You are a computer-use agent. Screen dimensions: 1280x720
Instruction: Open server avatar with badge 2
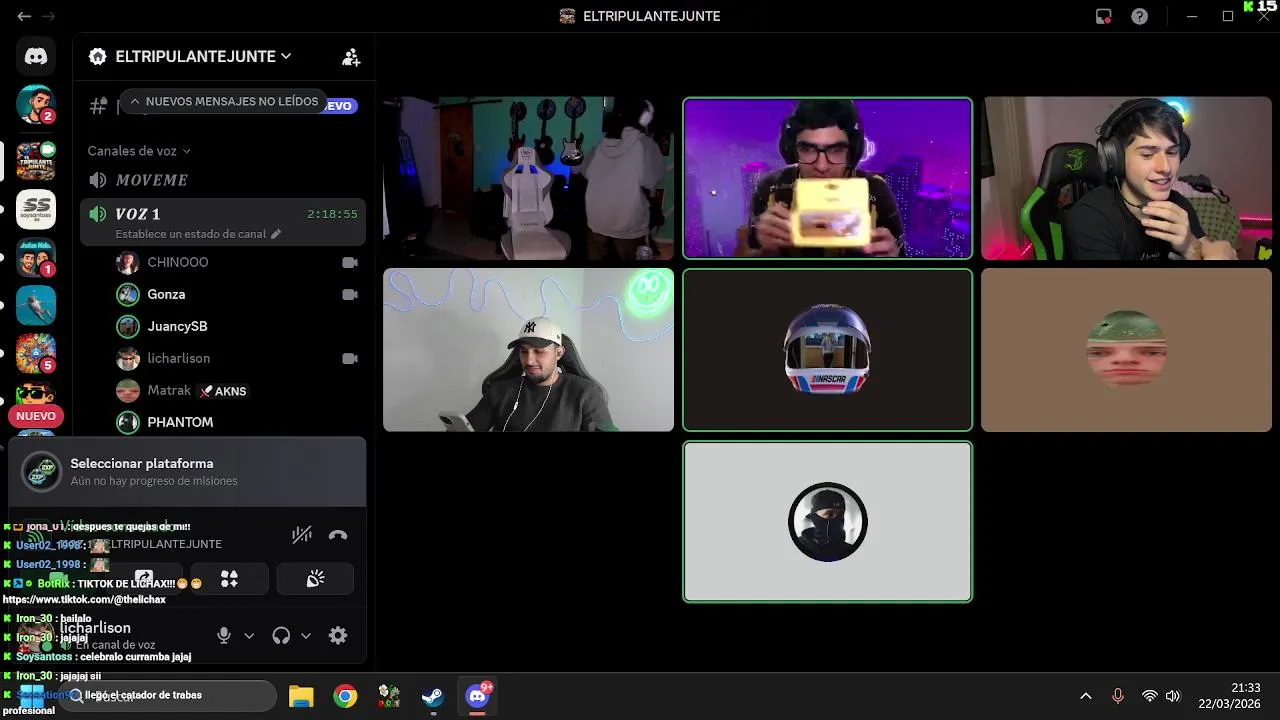tap(36, 104)
